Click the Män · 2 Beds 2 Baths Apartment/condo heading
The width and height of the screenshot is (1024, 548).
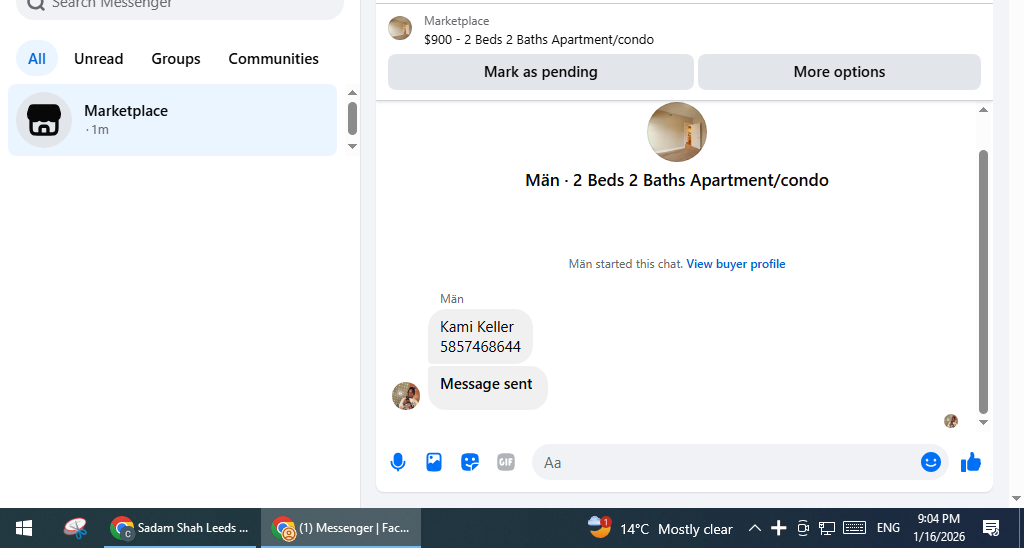point(677,180)
